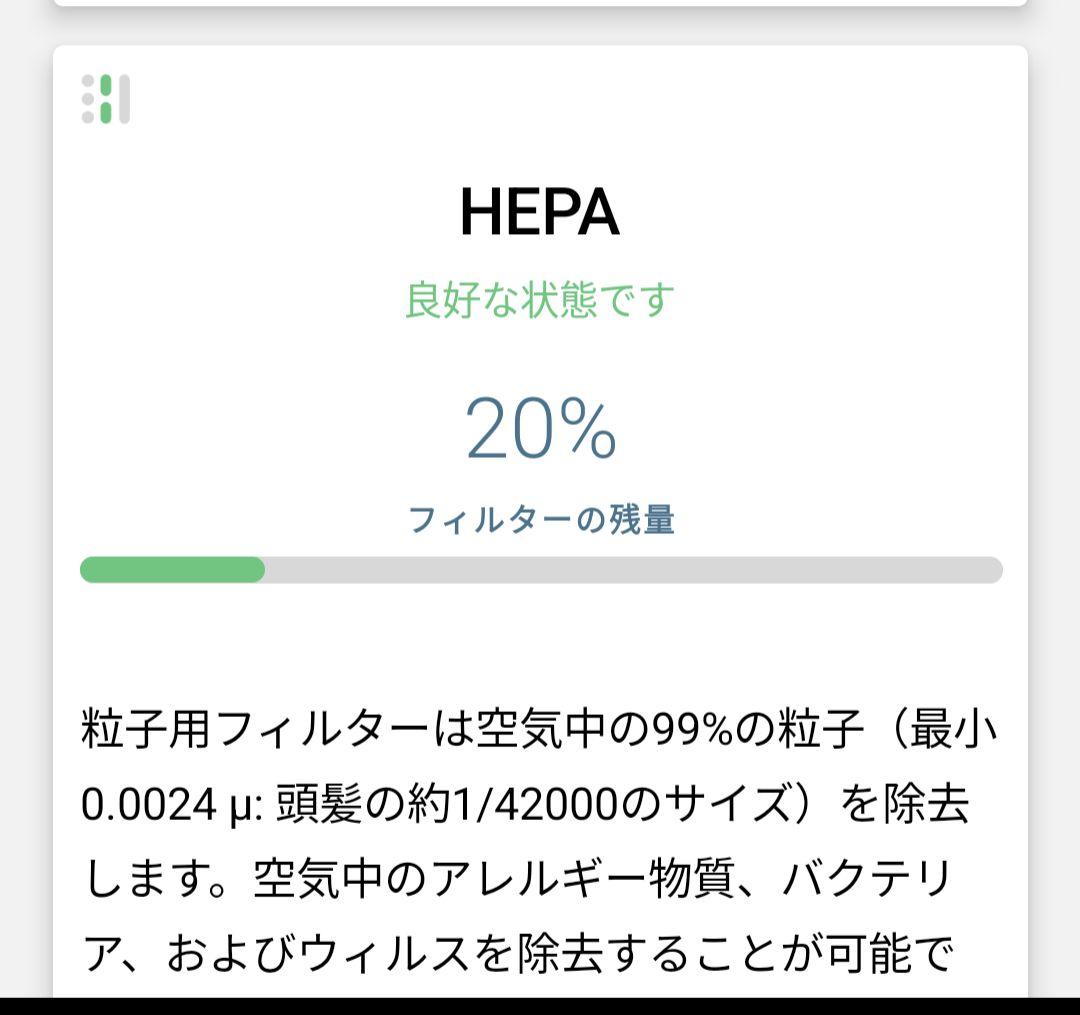This screenshot has height=1015, width=1080.
Task: Click the green bar in filter icon
Action: [x=106, y=99]
